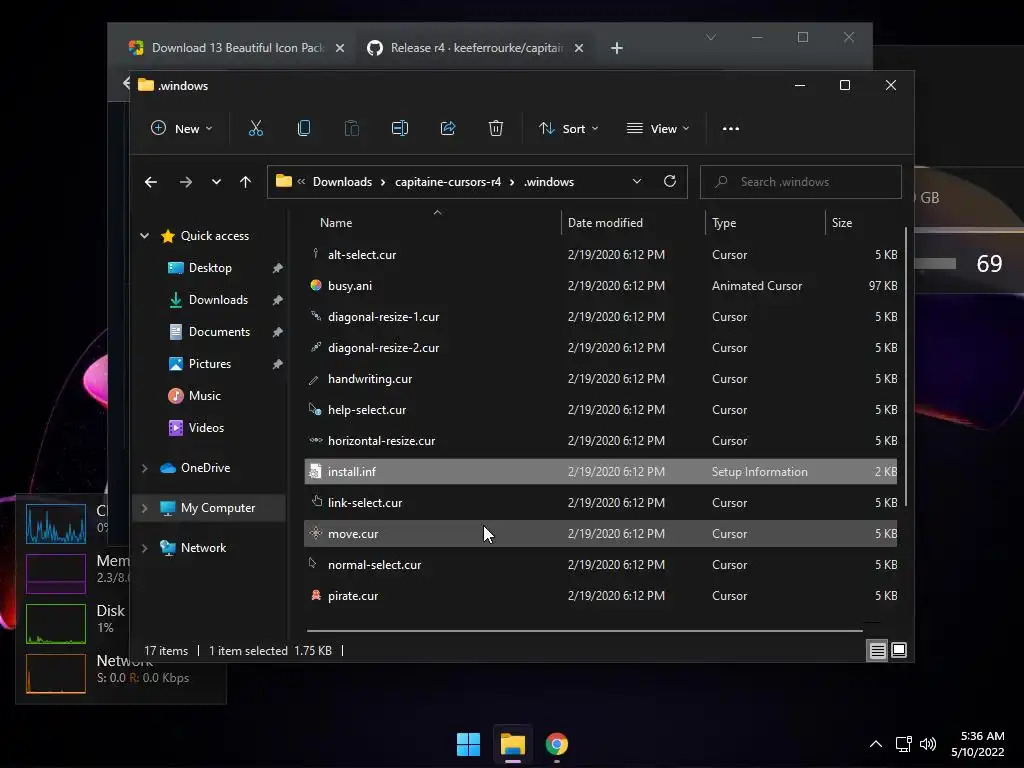Expand the Network tree node
The image size is (1024, 768).
pos(145,548)
